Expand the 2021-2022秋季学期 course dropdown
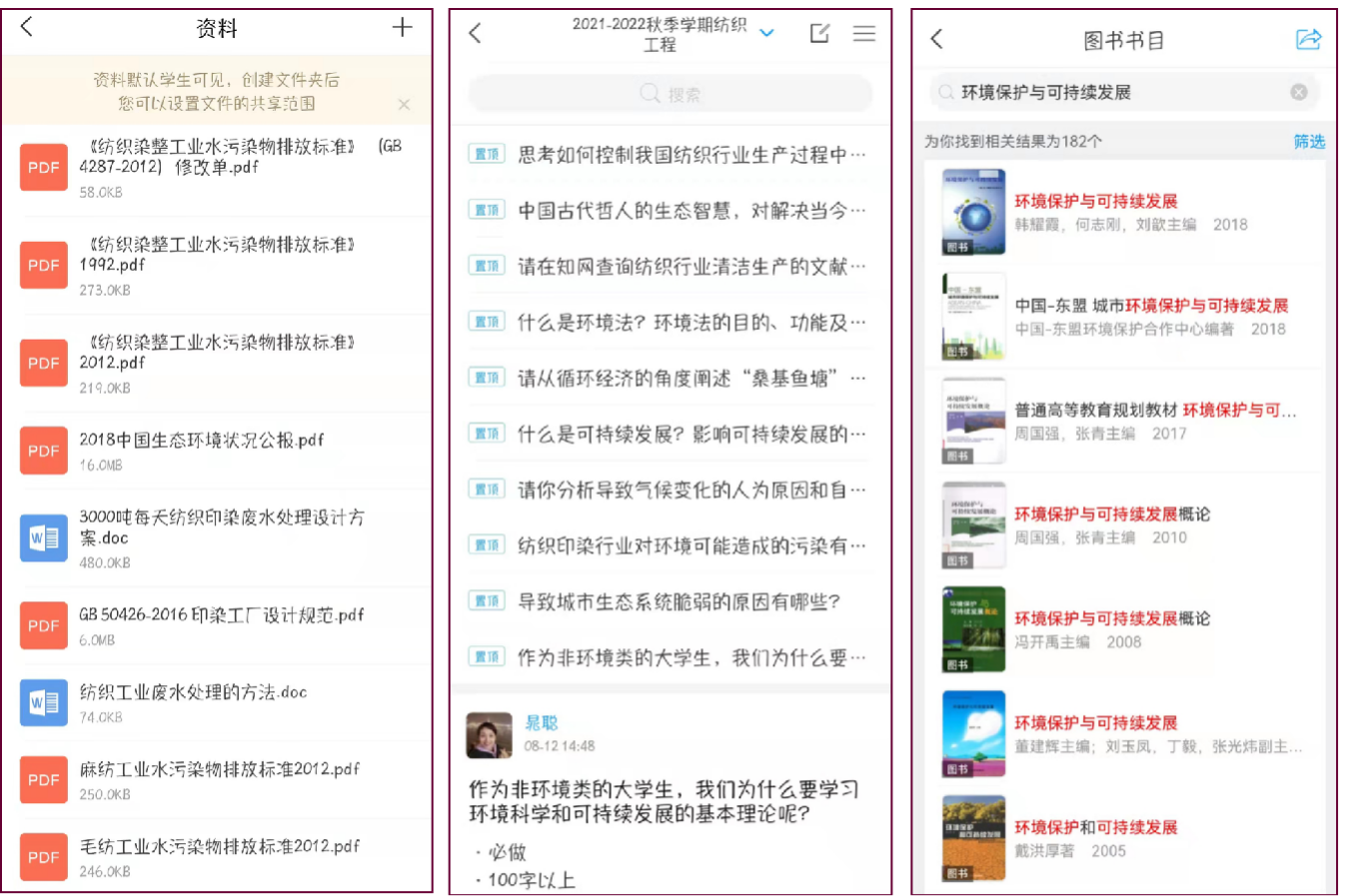Viewport: 1349px width, 896px height. pos(766,33)
